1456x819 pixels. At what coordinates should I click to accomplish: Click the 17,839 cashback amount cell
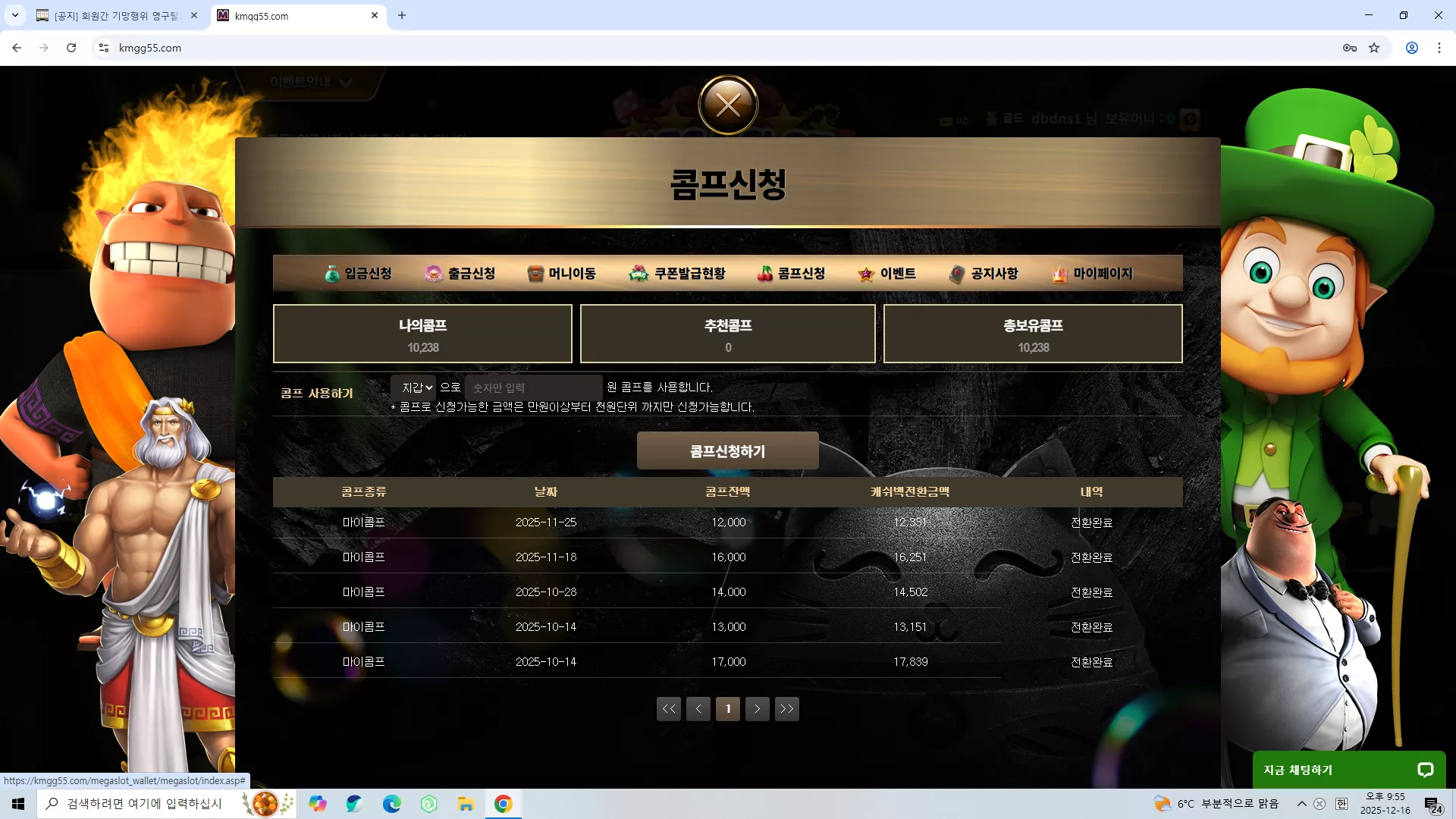pos(911,662)
